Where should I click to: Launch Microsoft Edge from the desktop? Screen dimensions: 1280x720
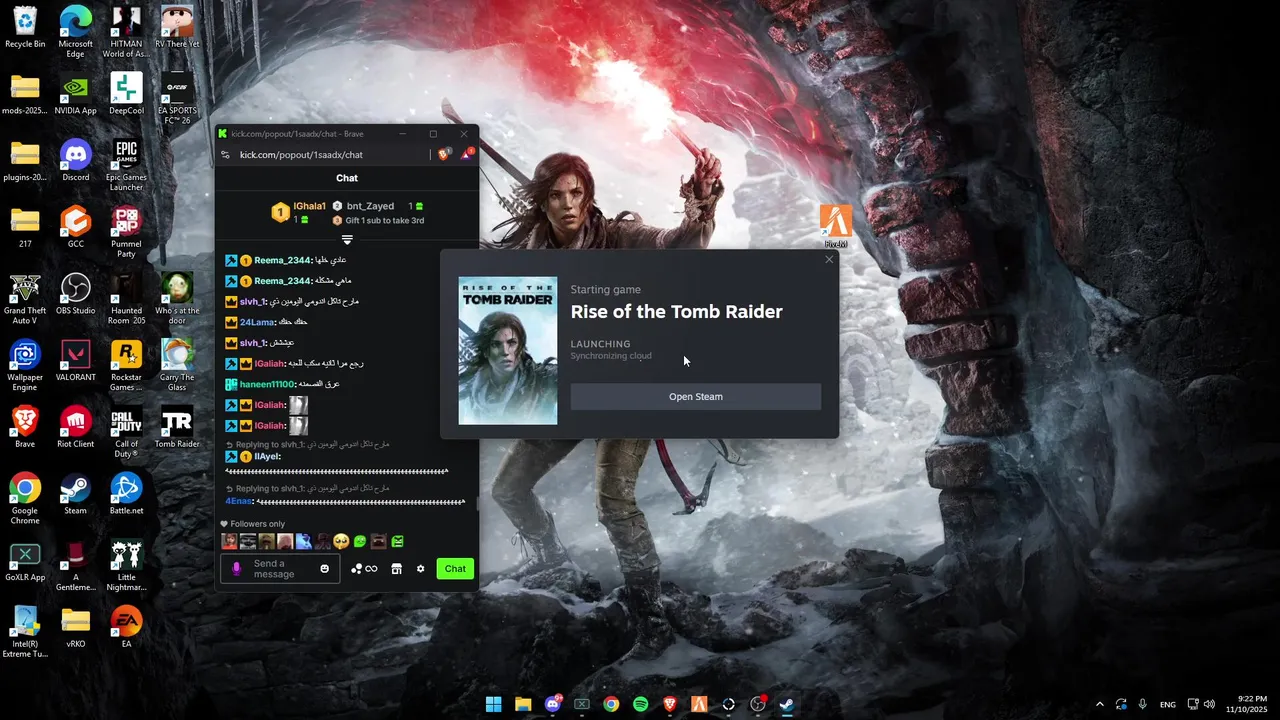pos(75,30)
